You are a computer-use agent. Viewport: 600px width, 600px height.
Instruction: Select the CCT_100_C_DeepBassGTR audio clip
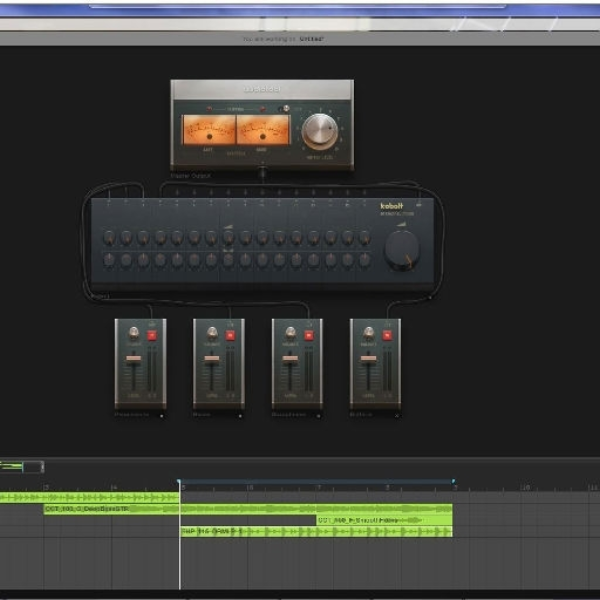[248, 509]
